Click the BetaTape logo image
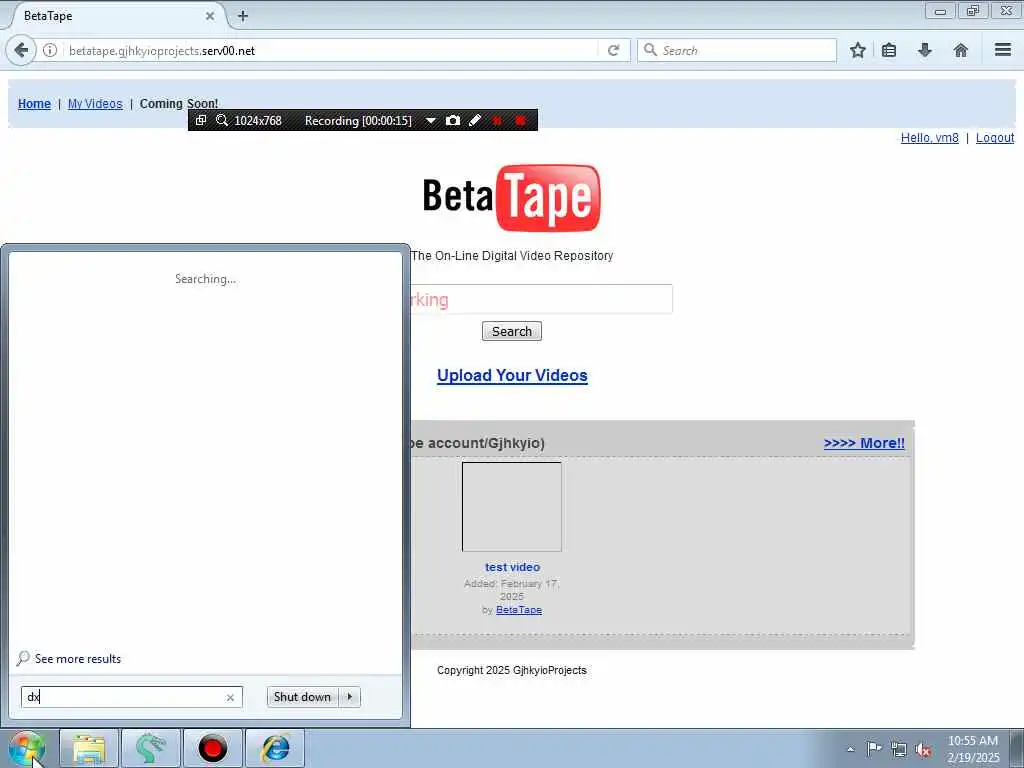This screenshot has height=768, width=1024. click(x=511, y=198)
